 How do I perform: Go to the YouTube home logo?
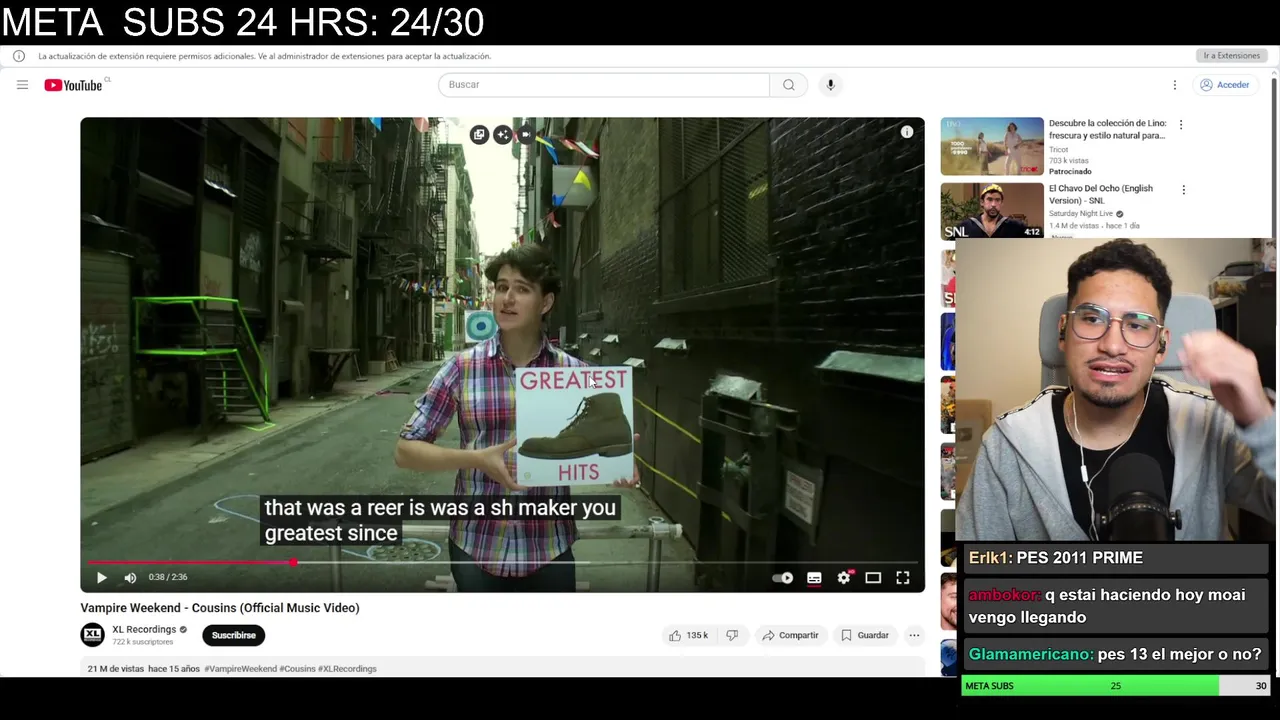tap(74, 85)
